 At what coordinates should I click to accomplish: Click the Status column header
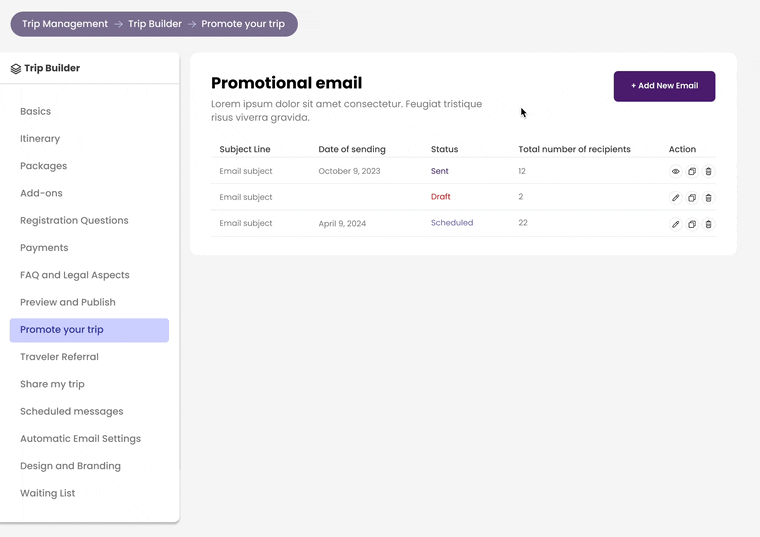pos(444,149)
